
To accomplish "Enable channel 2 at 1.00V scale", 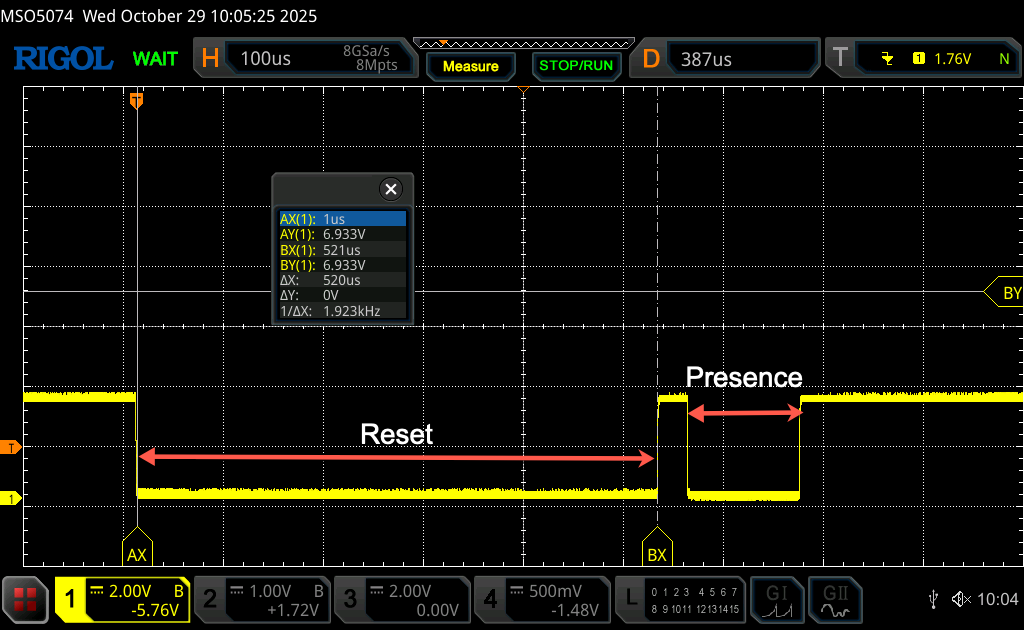I will coord(262,599).
